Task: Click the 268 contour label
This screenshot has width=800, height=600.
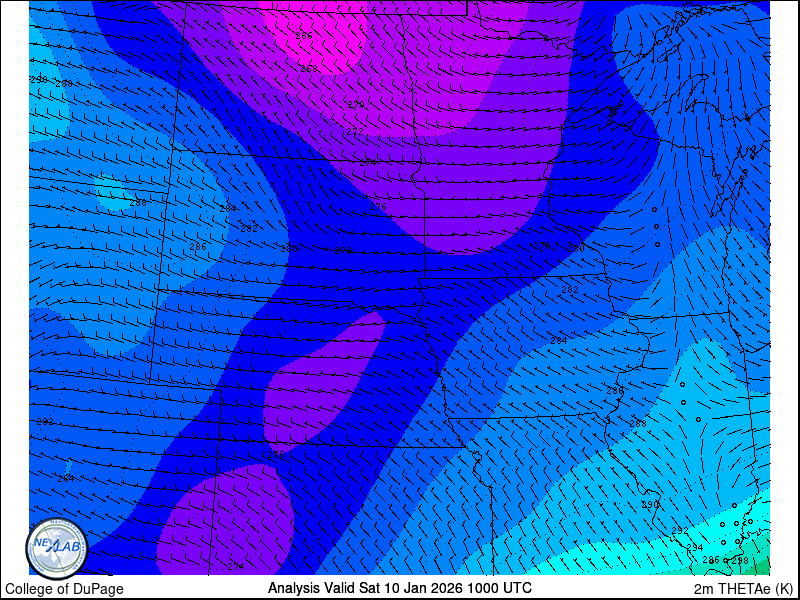Action: click(309, 69)
